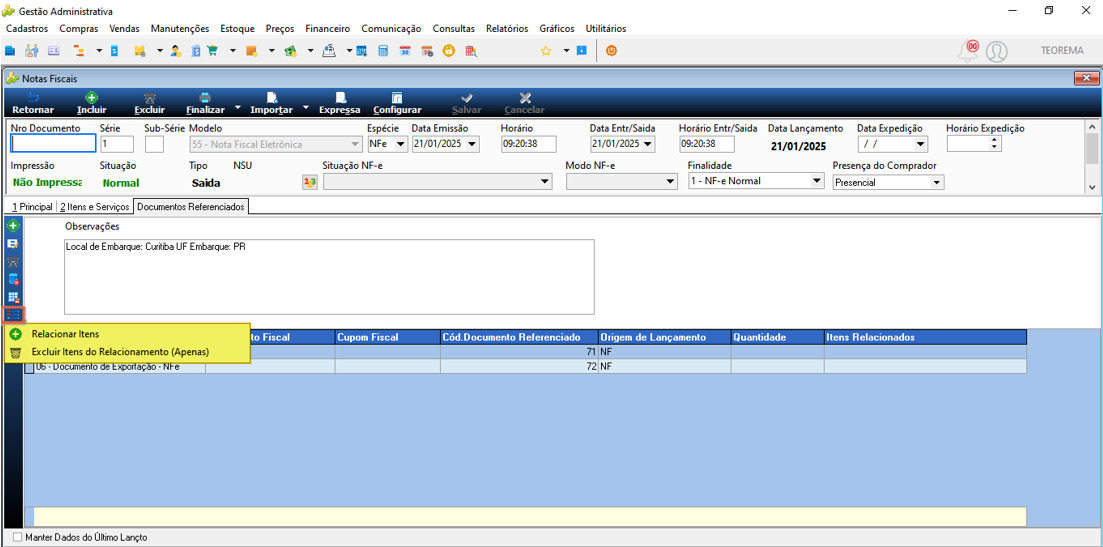Open the Presença do Comprador dropdown
Image resolution: width=1103 pixels, height=547 pixels.
pos(936,182)
